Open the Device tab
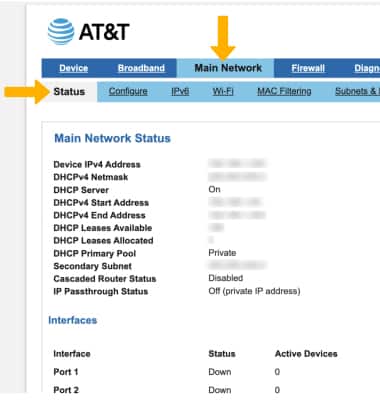Viewport: 380px width, 400px height. point(74,68)
